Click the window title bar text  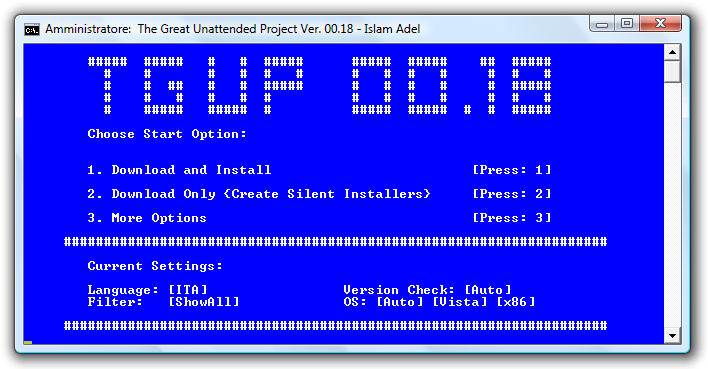[233, 29]
